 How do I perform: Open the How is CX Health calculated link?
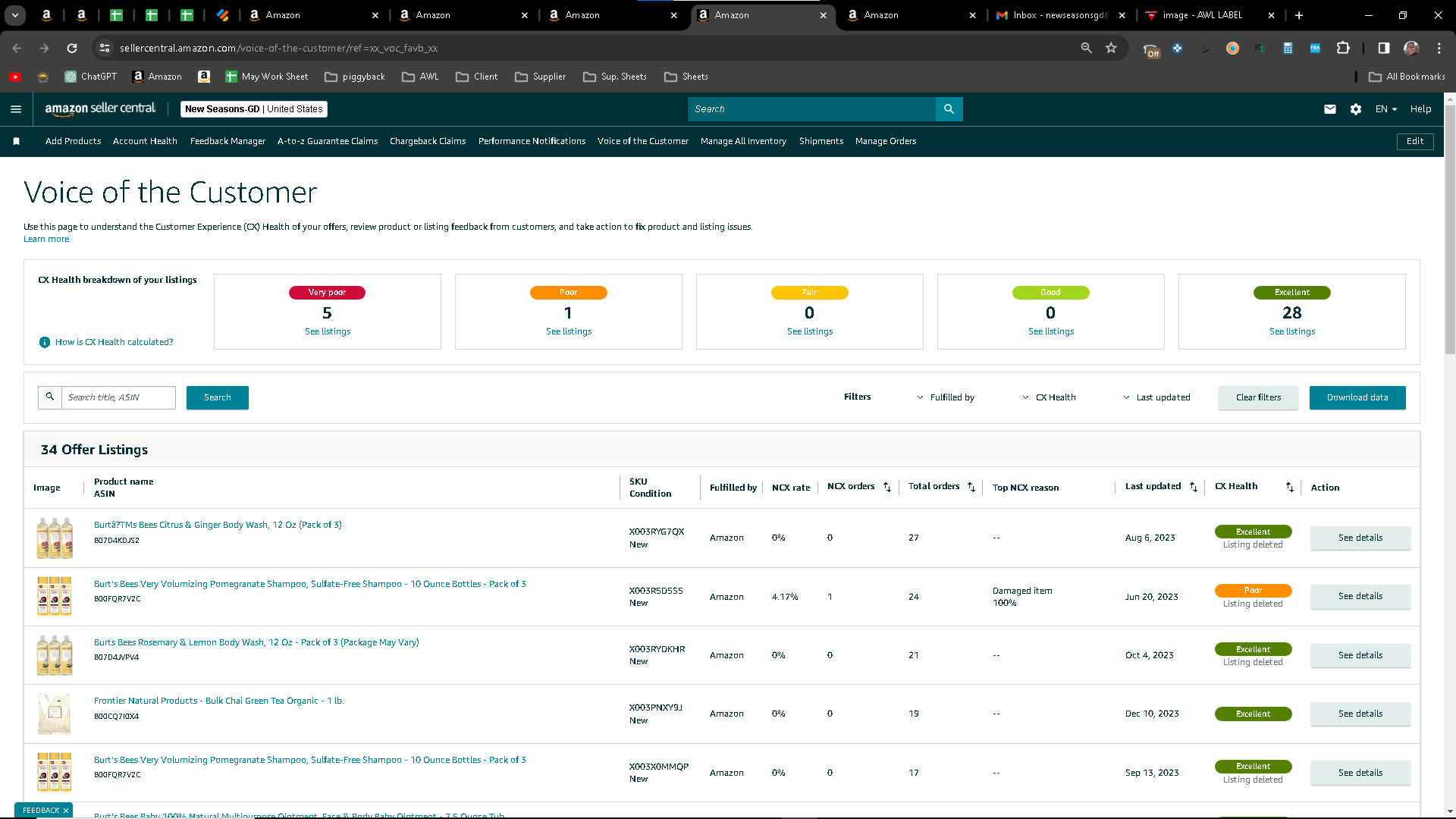[114, 342]
